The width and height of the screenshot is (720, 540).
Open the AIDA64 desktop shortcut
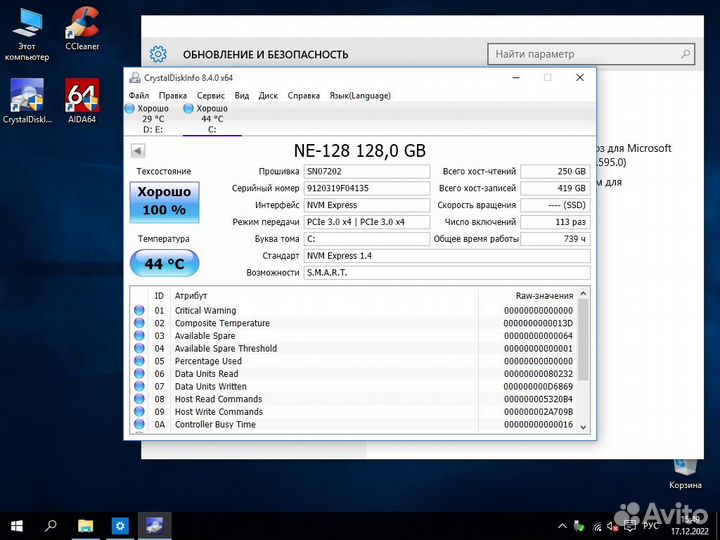[81, 97]
